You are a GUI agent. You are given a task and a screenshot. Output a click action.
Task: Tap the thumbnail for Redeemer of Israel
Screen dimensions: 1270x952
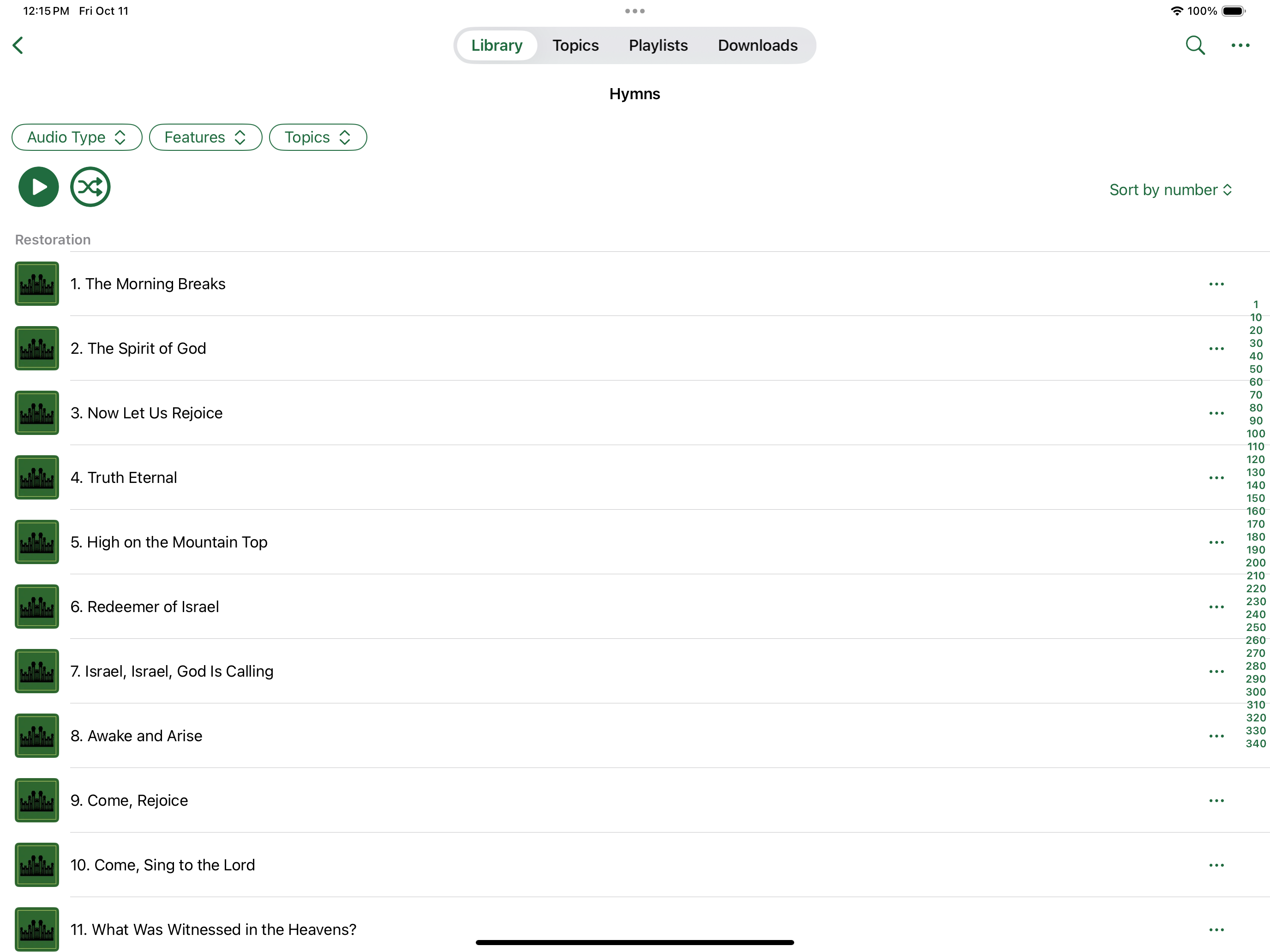point(37,607)
